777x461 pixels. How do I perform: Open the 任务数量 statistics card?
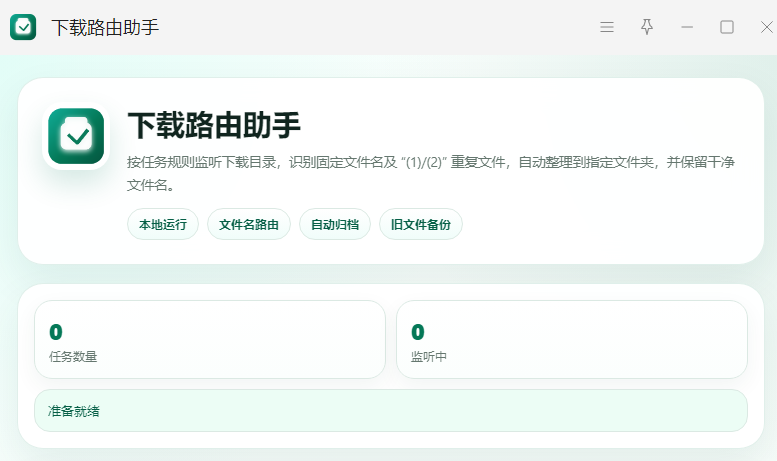pyautogui.click(x=210, y=340)
